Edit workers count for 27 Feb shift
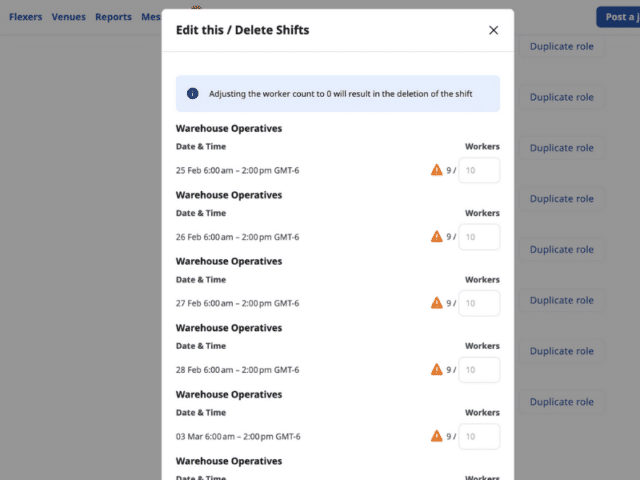The width and height of the screenshot is (640, 480). coord(479,303)
